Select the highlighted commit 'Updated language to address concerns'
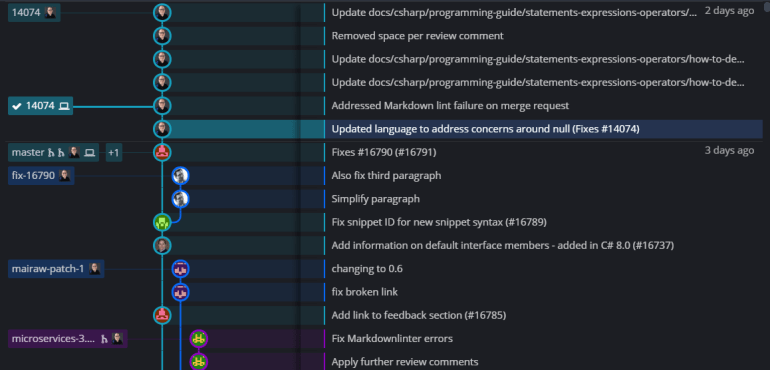The image size is (770, 370). pyautogui.click(x=486, y=129)
